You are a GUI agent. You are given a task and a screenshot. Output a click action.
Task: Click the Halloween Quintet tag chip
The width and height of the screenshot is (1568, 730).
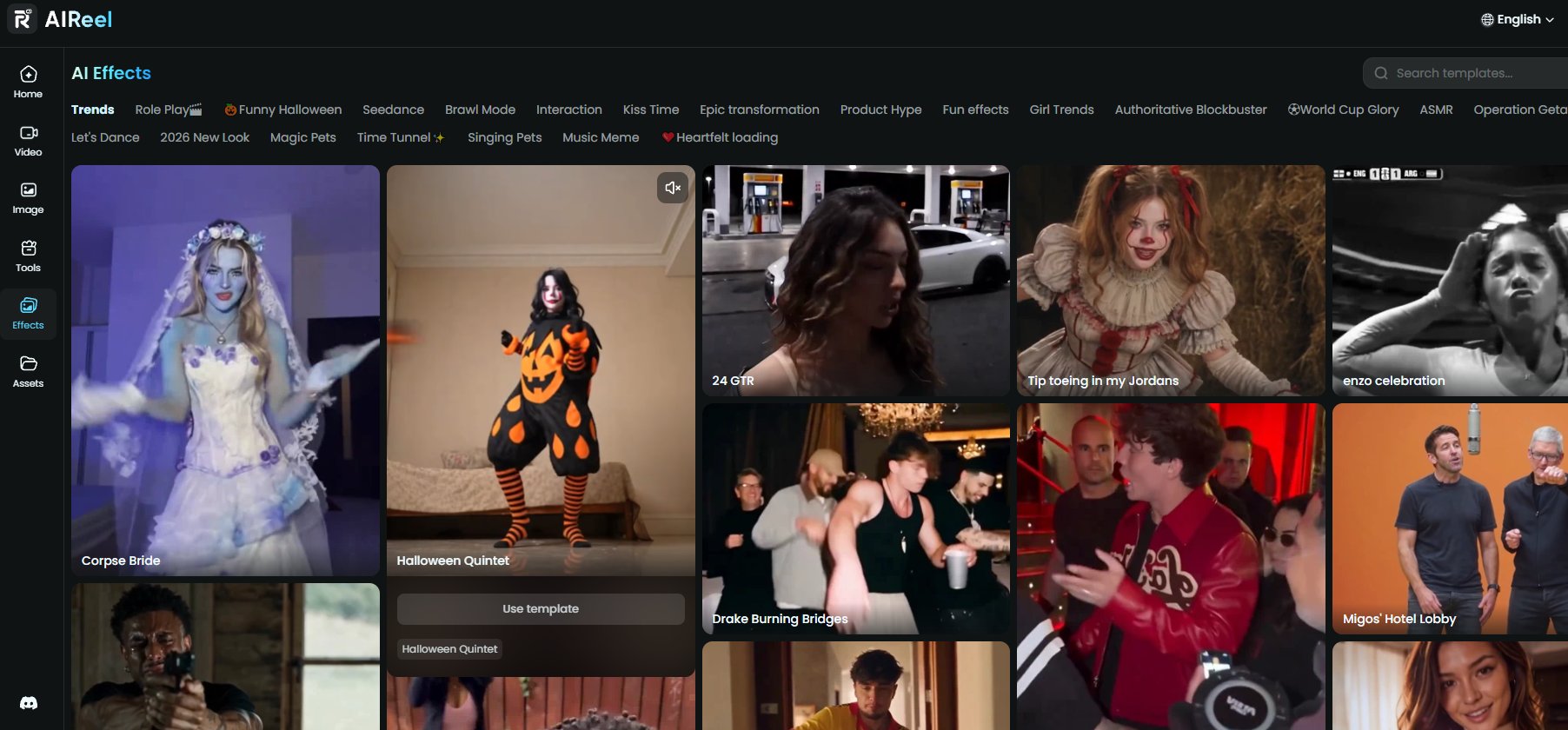click(x=449, y=649)
